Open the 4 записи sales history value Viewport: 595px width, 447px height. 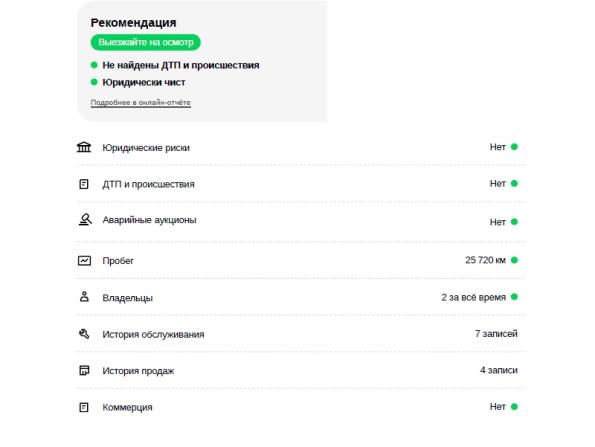(499, 370)
